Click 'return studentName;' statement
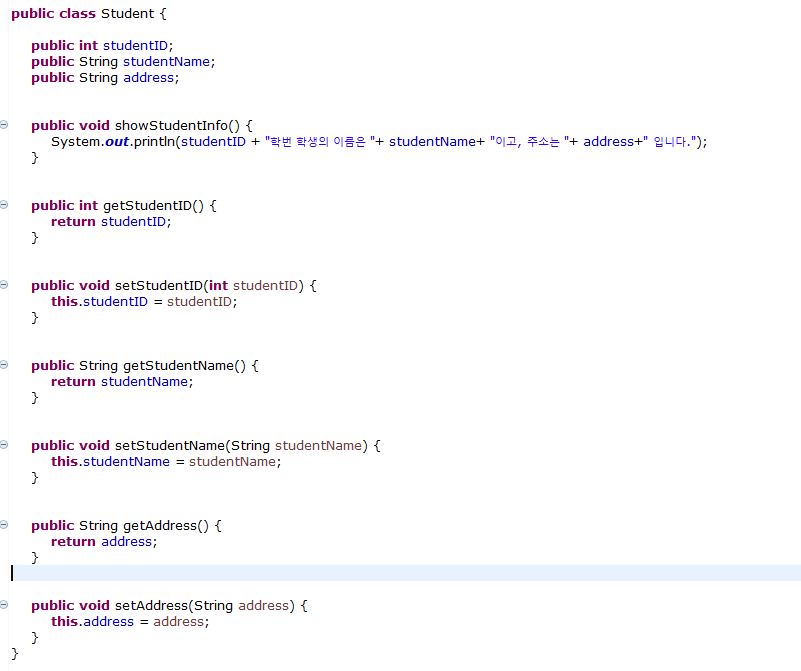 [x=122, y=381]
